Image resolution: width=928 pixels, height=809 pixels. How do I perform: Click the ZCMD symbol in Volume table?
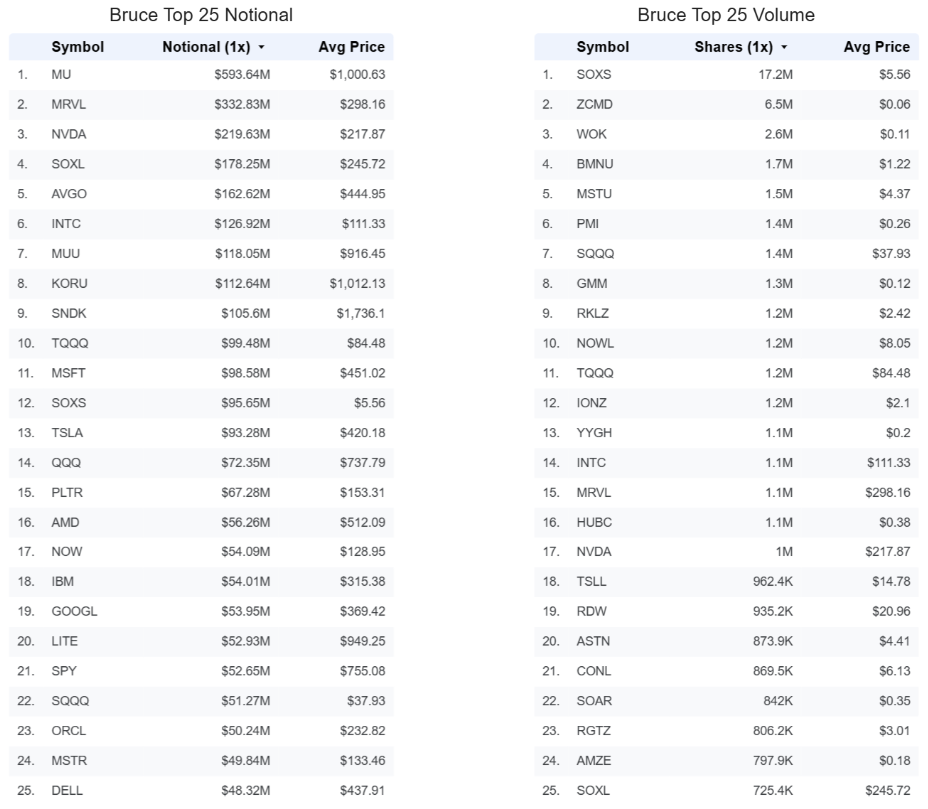(x=594, y=105)
